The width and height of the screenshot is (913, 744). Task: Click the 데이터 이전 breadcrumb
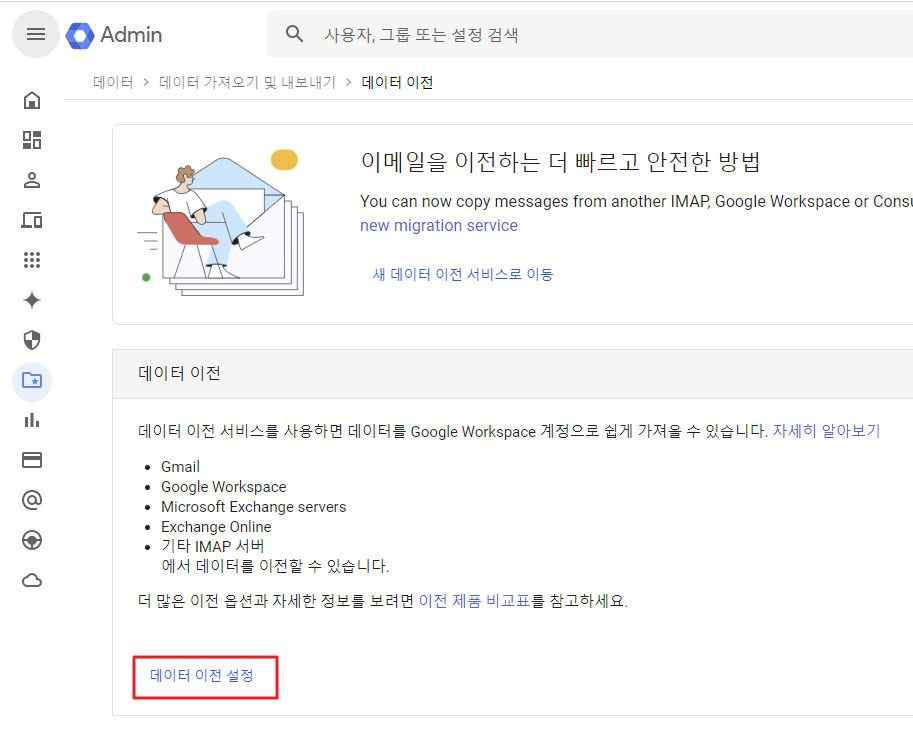397,83
